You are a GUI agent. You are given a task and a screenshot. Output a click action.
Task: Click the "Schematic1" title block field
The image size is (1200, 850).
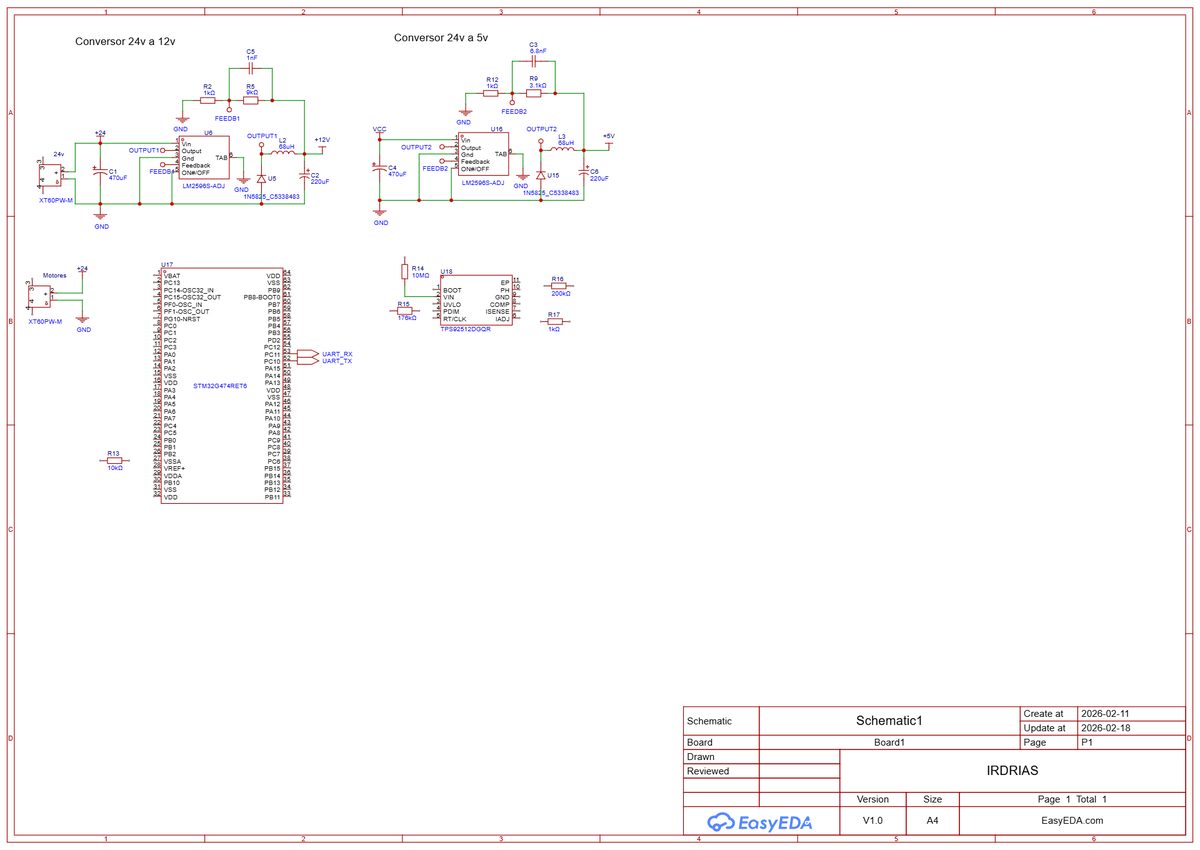point(890,721)
